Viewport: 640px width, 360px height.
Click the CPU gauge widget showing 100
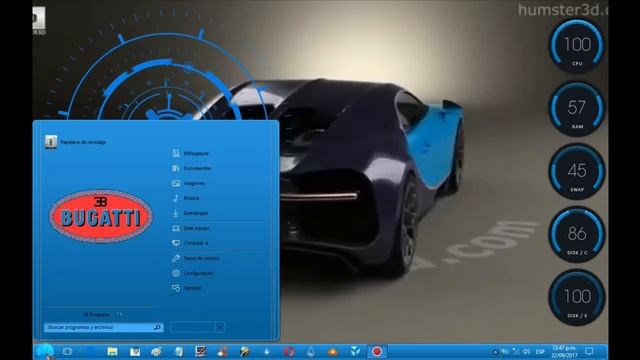point(577,46)
